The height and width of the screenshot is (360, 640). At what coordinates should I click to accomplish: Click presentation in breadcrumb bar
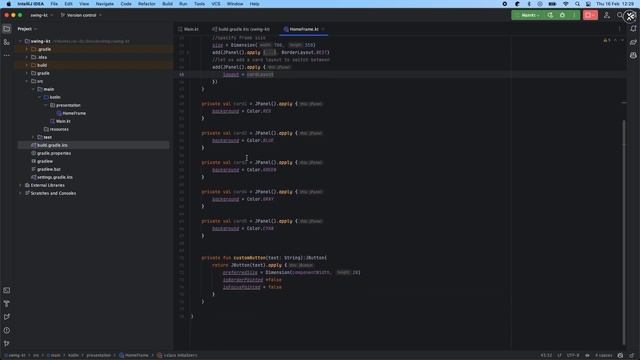[98, 356]
